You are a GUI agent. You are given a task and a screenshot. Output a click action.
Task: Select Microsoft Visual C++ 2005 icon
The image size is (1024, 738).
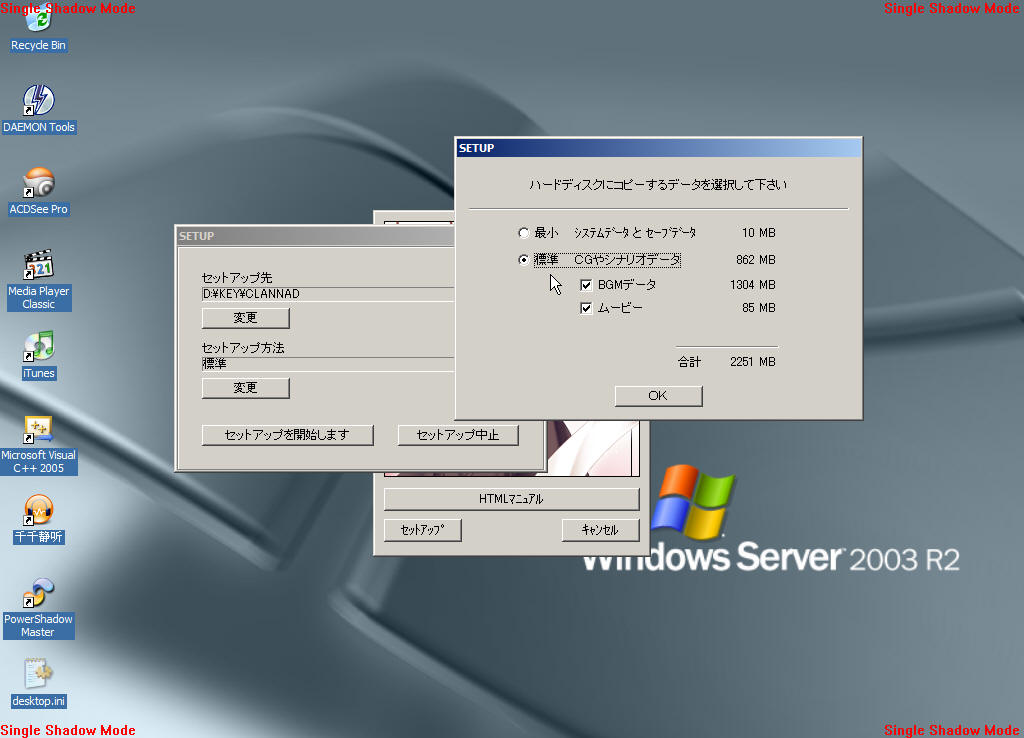tap(39, 445)
